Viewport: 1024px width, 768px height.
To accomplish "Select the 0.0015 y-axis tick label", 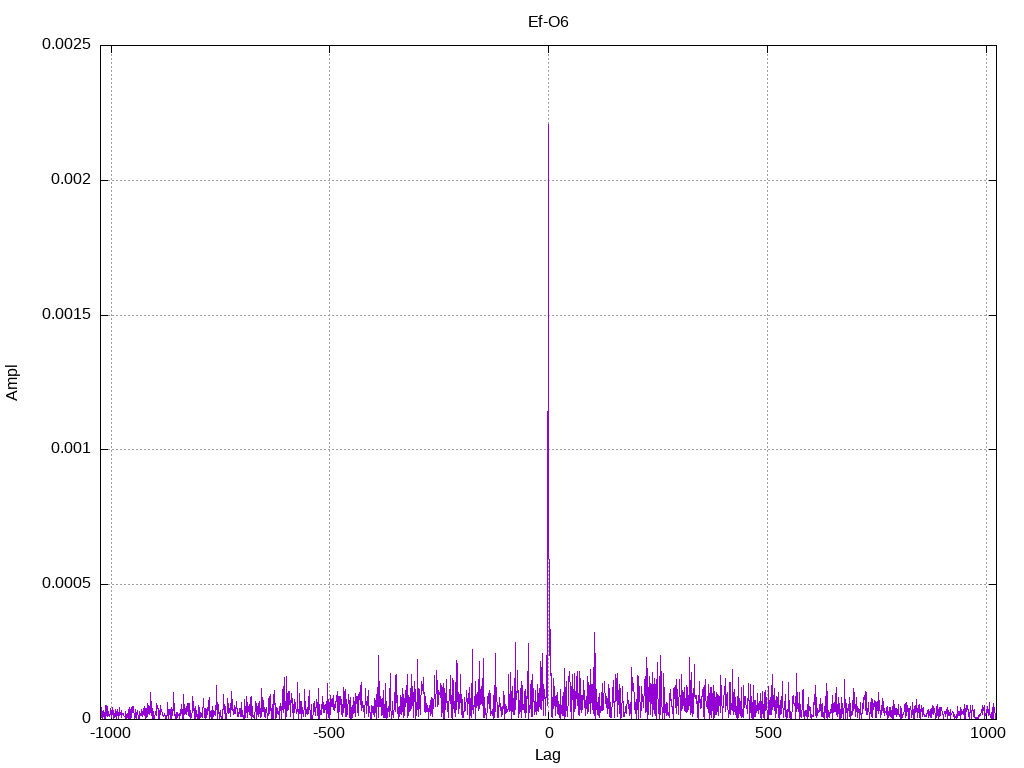I will (x=67, y=314).
